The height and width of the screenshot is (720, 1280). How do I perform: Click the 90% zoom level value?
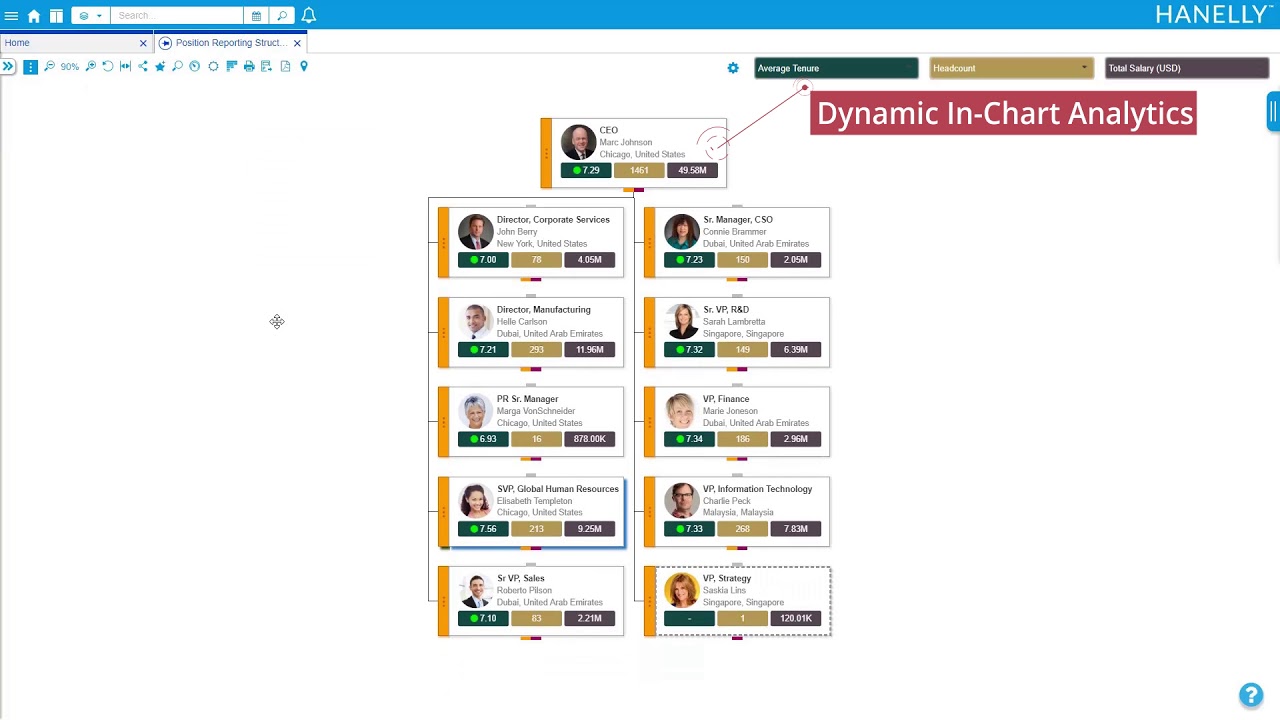[x=69, y=67]
